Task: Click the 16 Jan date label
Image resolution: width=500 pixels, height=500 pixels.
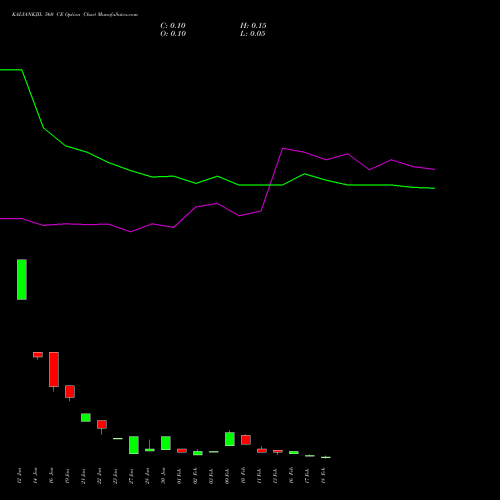Action: 51,476
